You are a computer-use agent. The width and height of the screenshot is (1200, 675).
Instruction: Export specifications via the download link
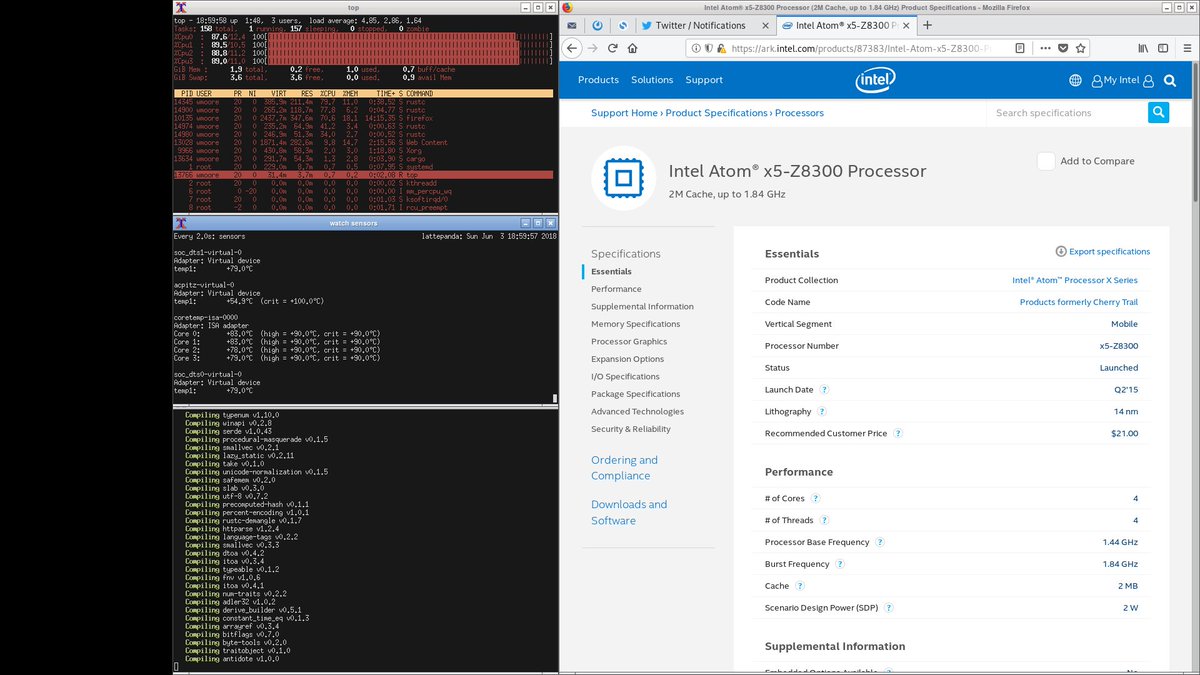(1103, 252)
